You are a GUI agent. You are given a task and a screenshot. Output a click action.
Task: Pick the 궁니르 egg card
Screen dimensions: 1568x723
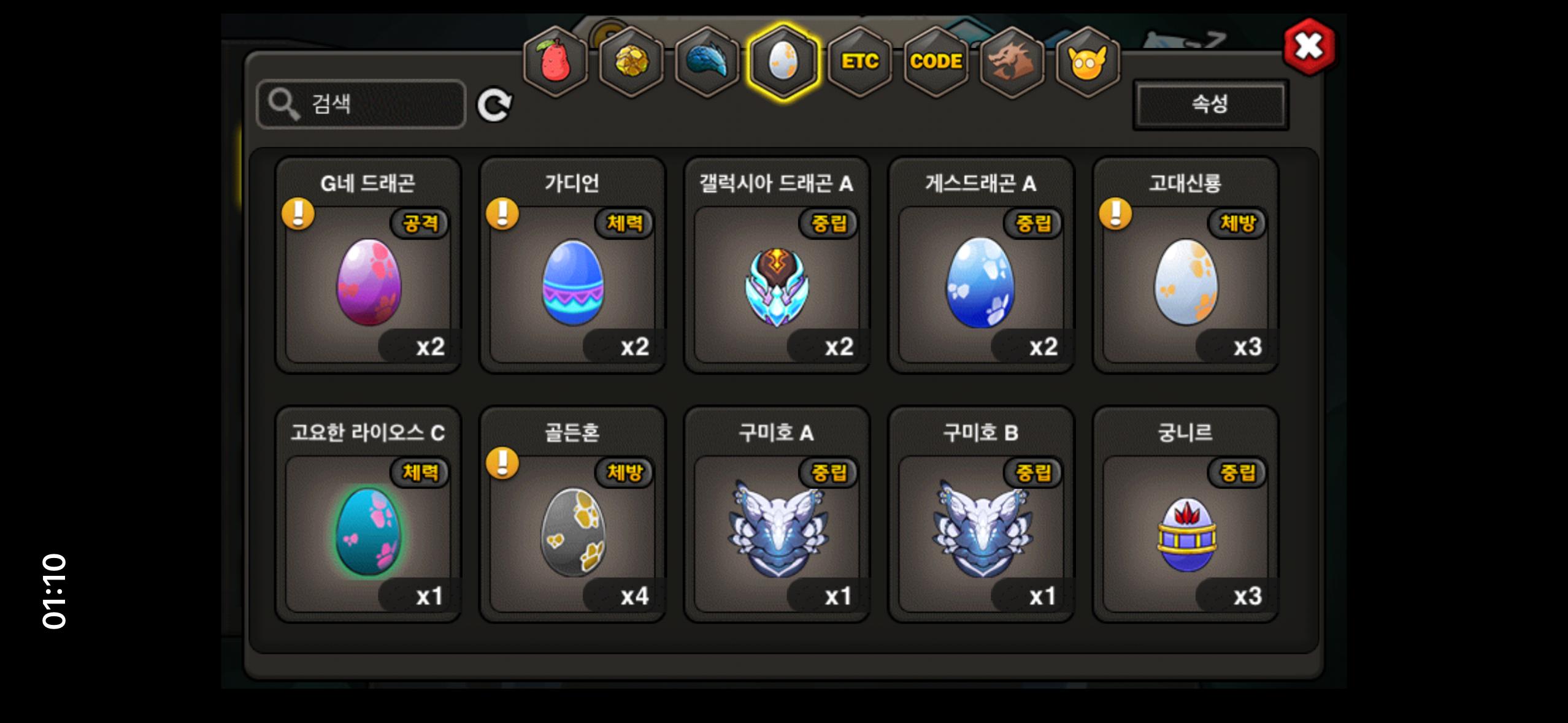tap(1185, 515)
